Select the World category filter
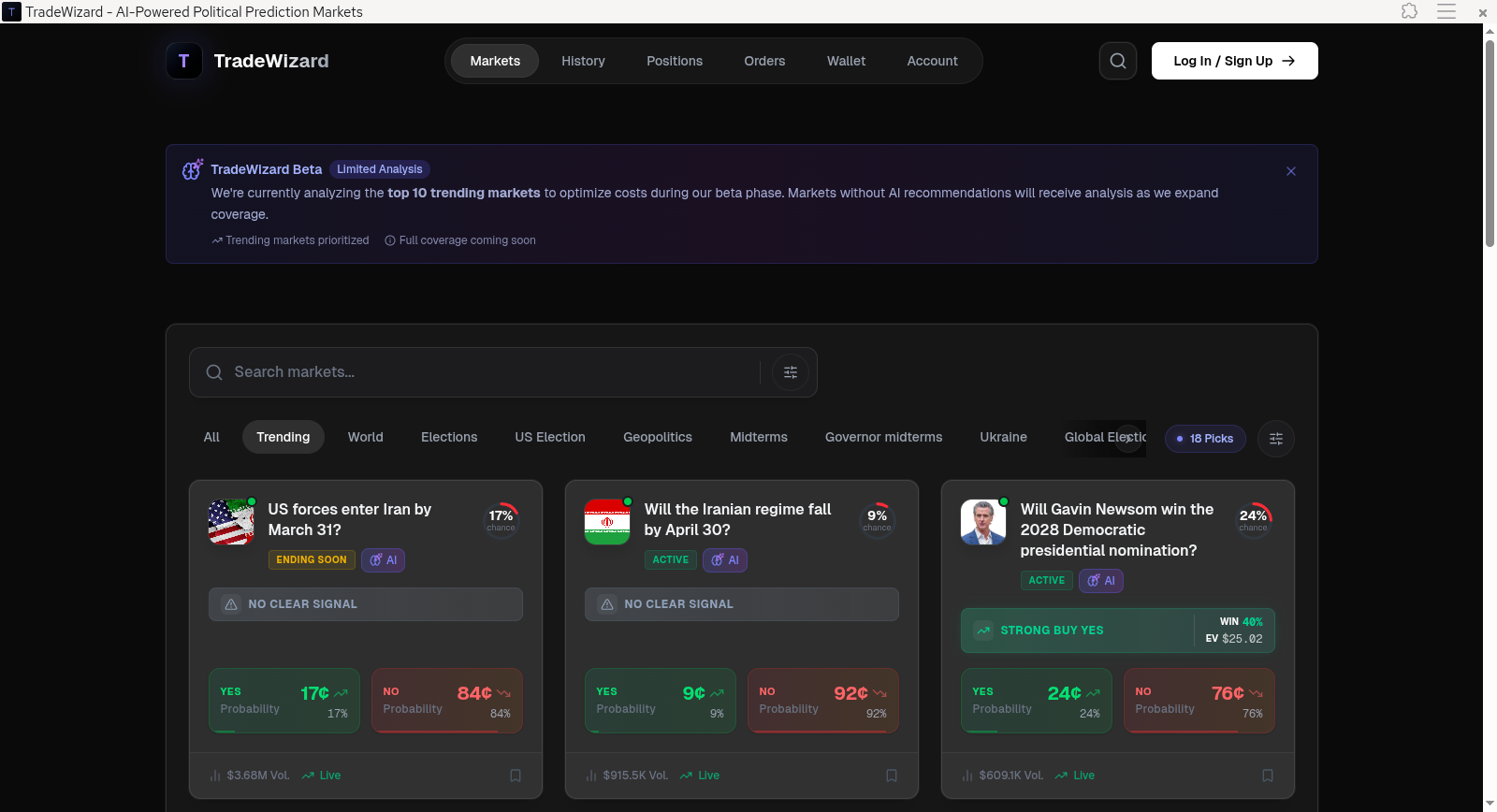1497x812 pixels. click(366, 437)
